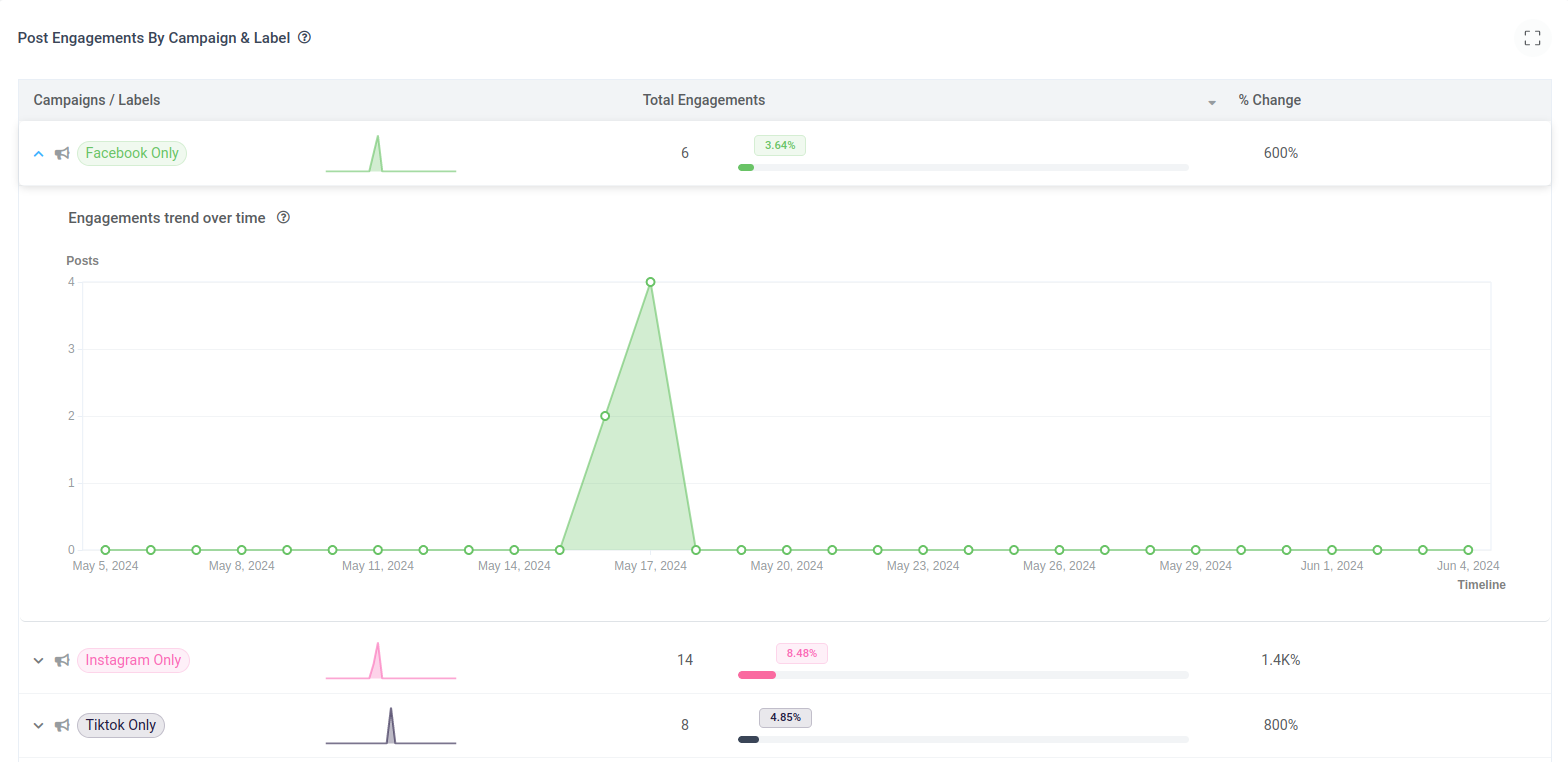
Task: Collapse the Facebook Only row
Action: [x=39, y=154]
